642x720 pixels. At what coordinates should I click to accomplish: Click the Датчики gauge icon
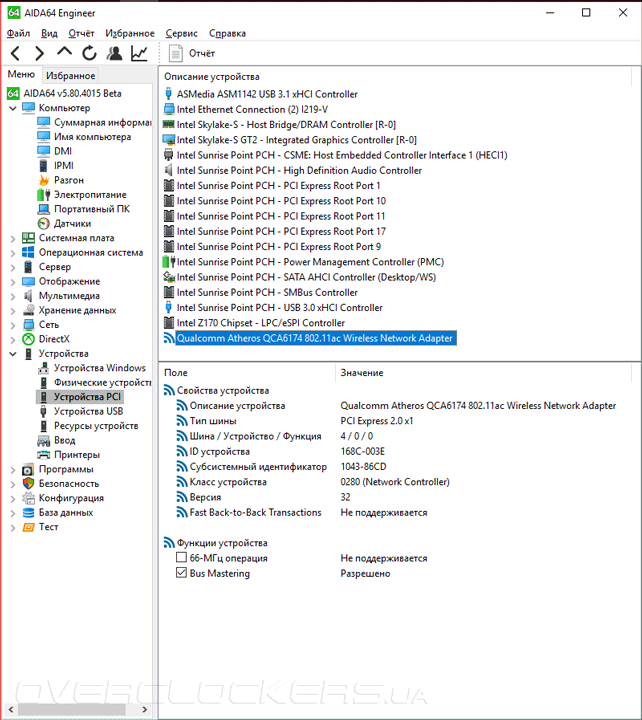click(44, 224)
